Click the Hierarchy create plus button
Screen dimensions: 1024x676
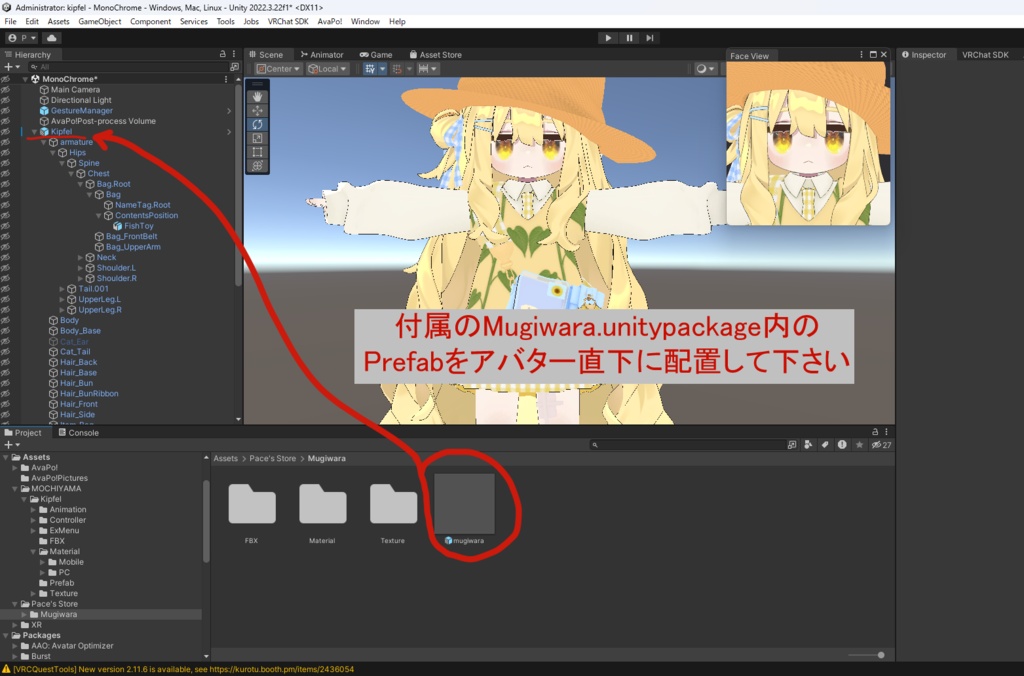tap(11, 67)
